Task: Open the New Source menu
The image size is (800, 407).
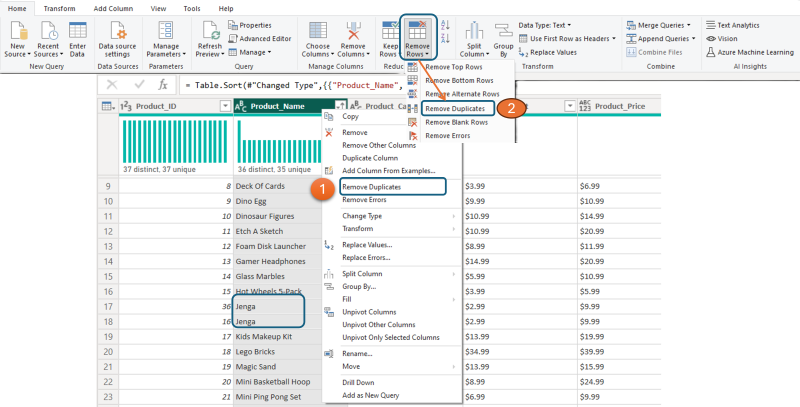Action: click(x=17, y=40)
